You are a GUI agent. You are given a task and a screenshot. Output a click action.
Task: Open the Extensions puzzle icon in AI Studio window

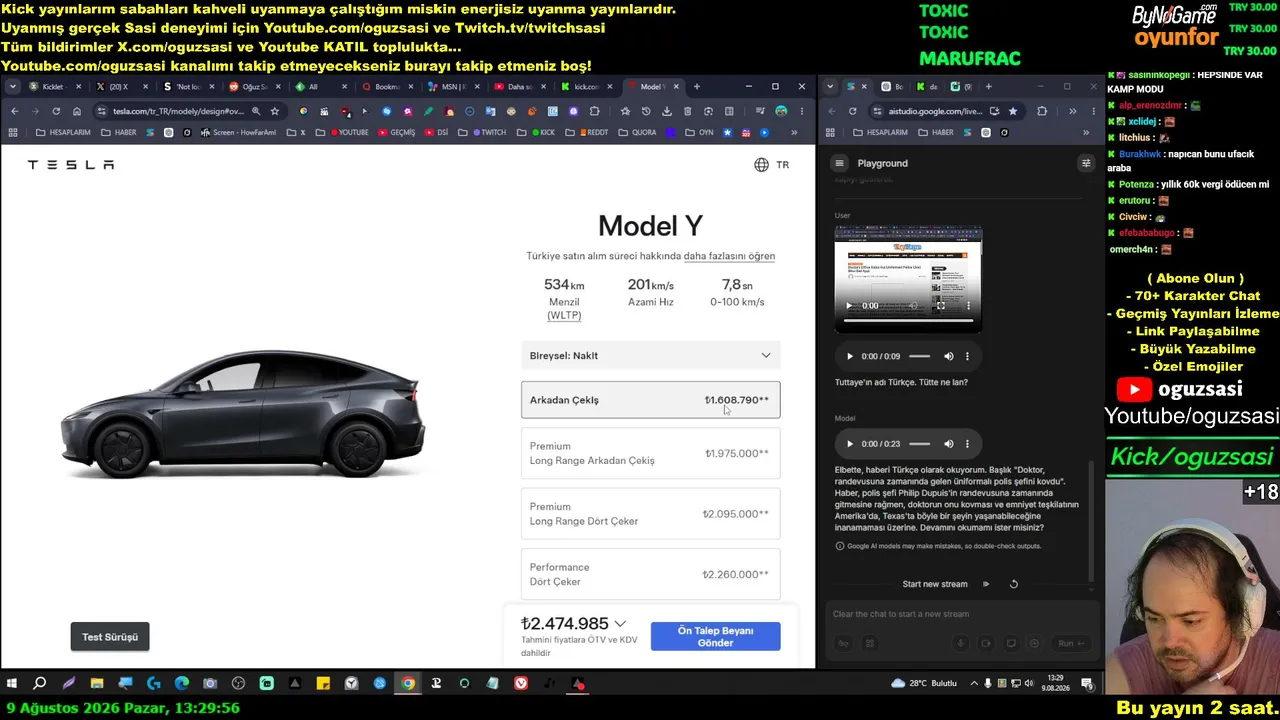tap(1042, 111)
